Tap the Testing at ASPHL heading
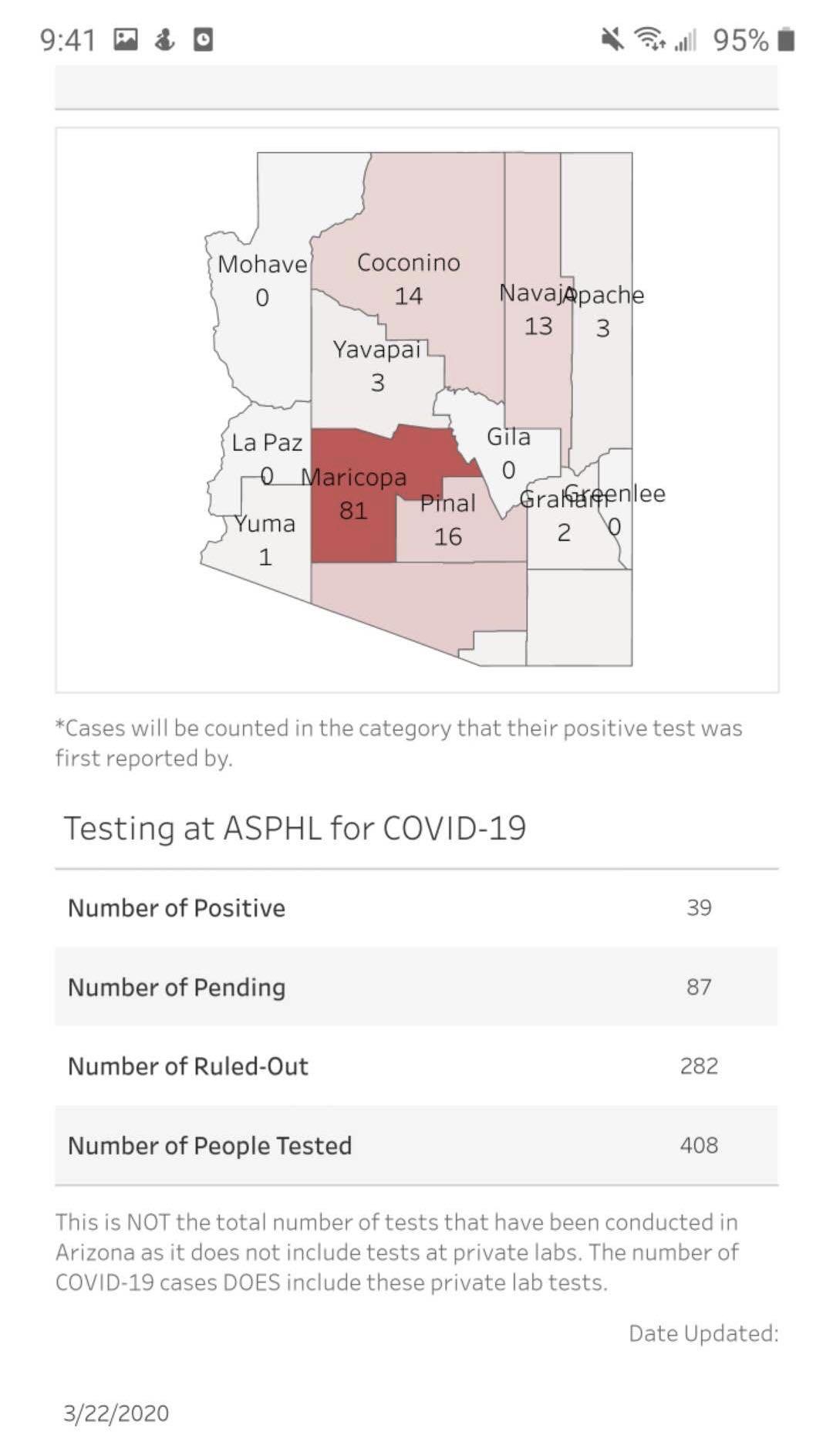This screenshot has height=1456, width=833. [295, 829]
